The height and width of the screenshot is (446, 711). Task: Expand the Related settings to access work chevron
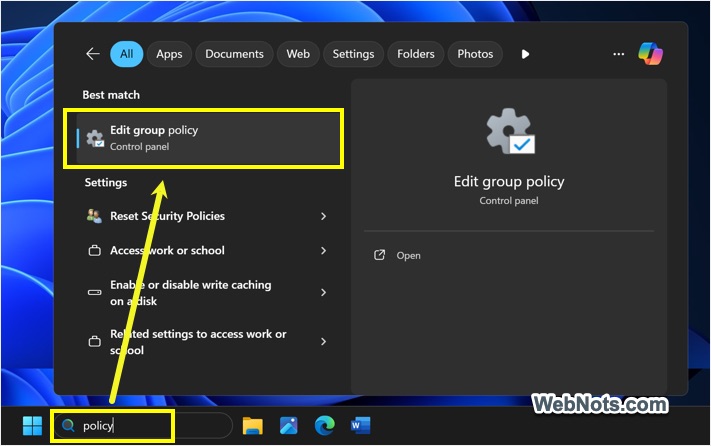pos(323,341)
